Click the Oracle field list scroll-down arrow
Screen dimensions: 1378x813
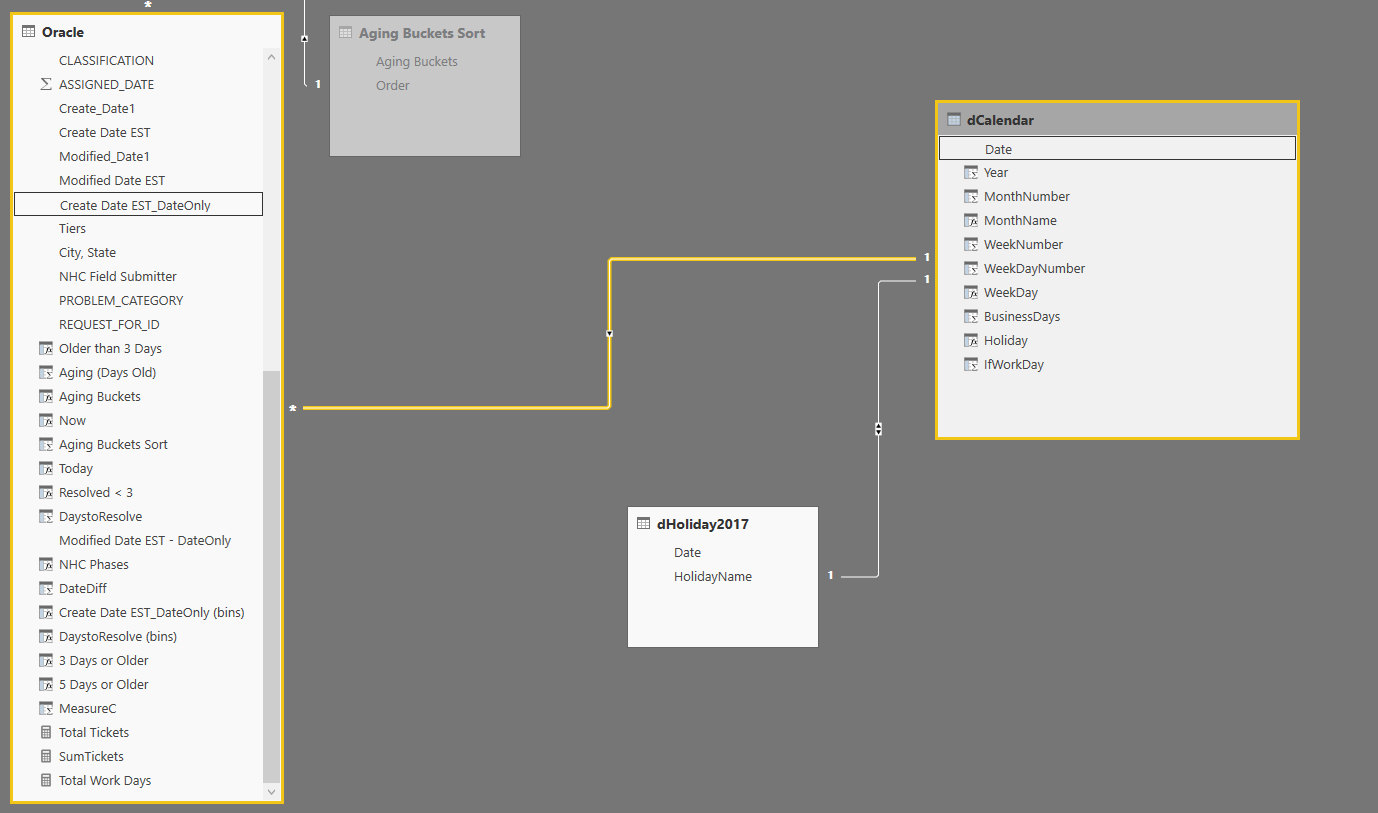[271, 791]
